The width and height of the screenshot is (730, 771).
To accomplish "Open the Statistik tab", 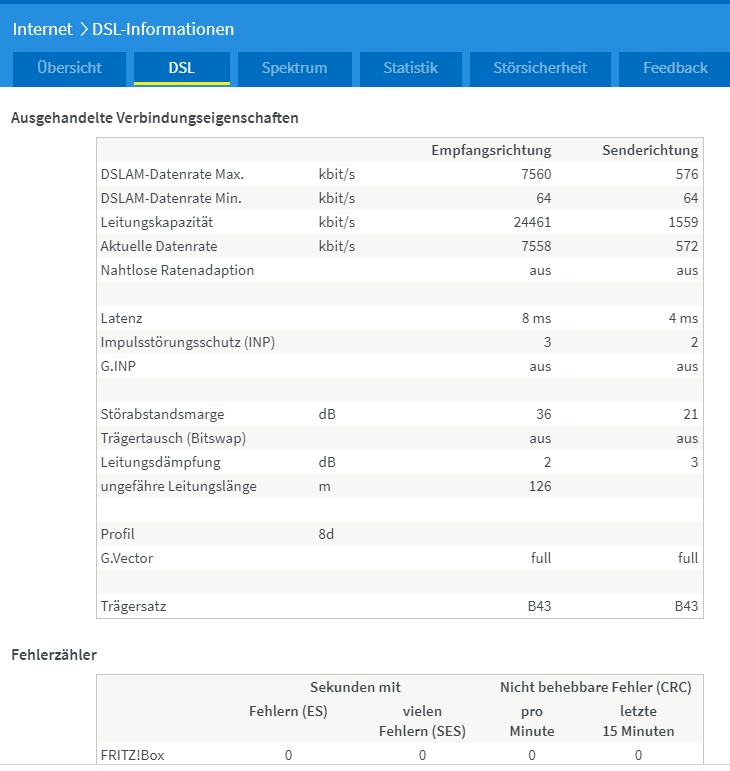I will (x=411, y=68).
